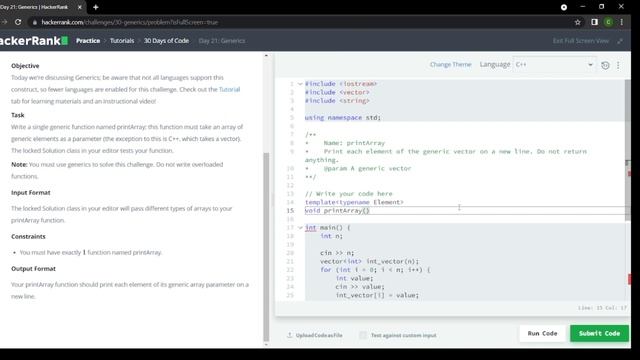Image resolution: width=640 pixels, height=360 pixels.
Task: Click Day 21: Generics breadcrumb
Action: tap(222, 41)
